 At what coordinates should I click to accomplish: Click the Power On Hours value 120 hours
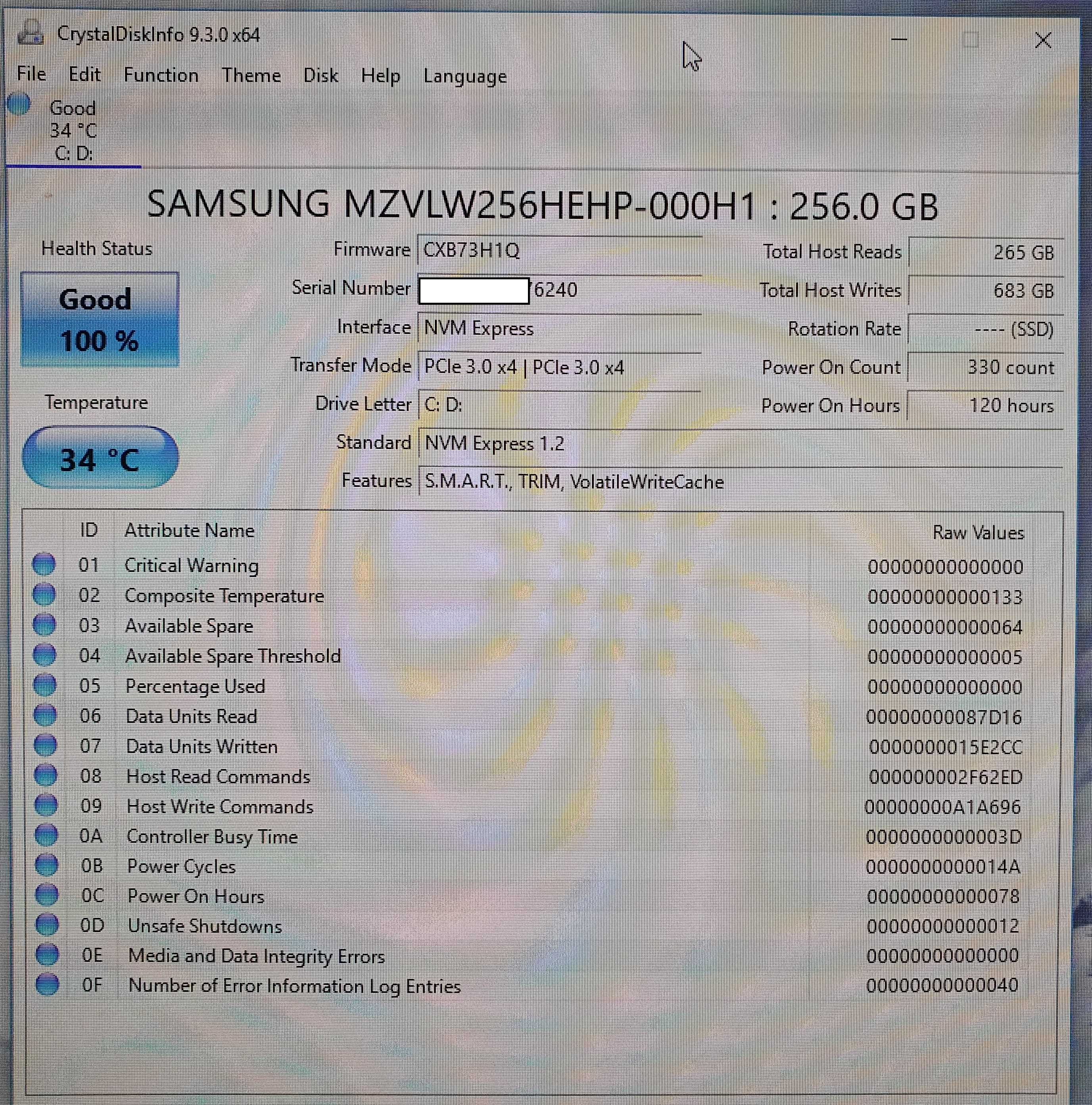point(985,405)
